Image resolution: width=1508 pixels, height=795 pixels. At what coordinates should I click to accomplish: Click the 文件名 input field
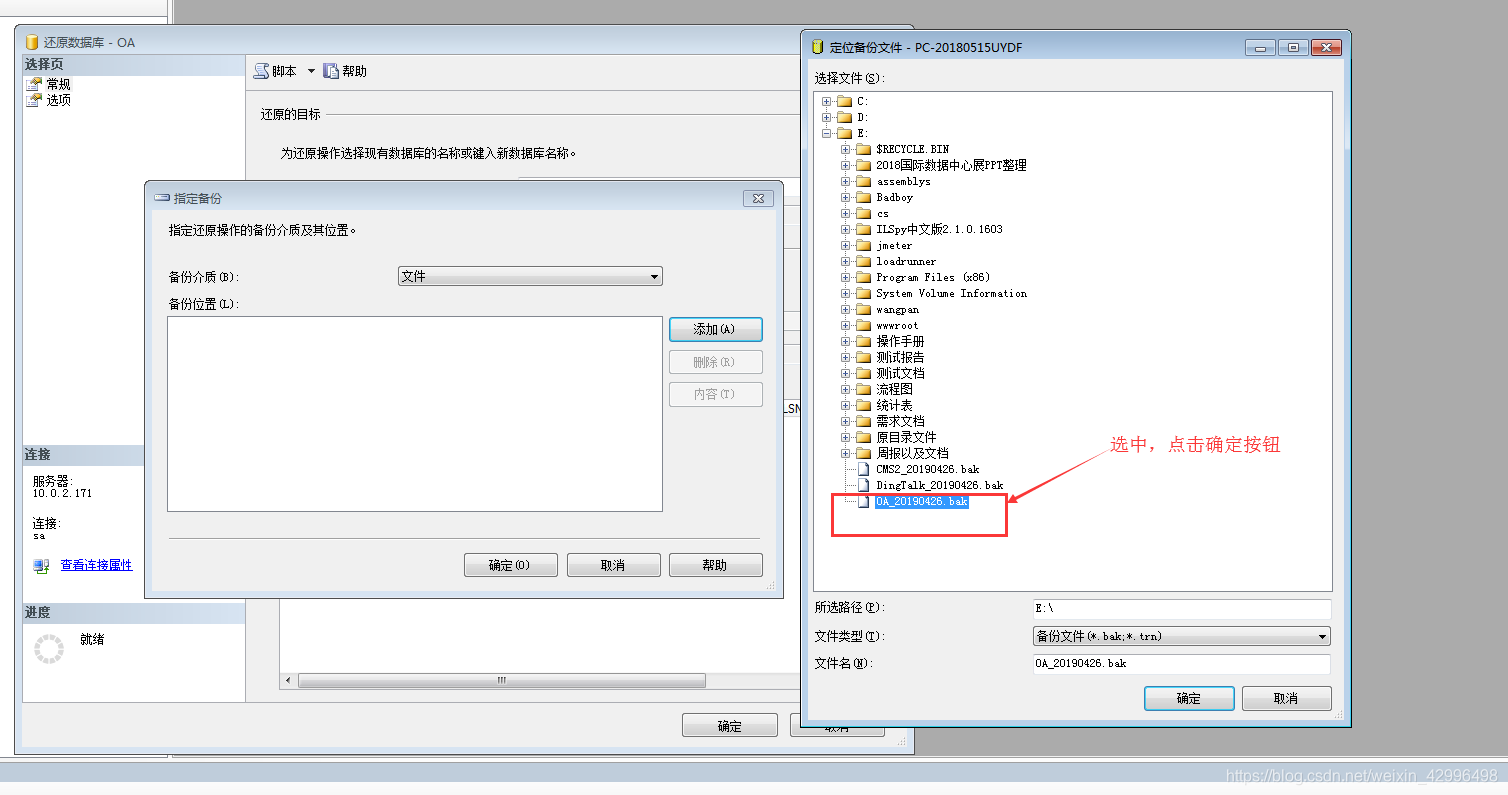tap(1182, 664)
